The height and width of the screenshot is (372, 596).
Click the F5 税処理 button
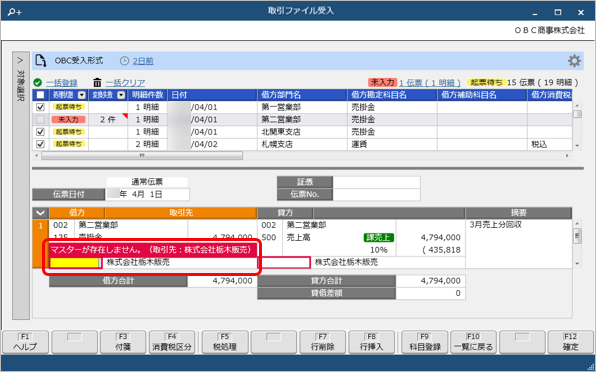point(225,342)
